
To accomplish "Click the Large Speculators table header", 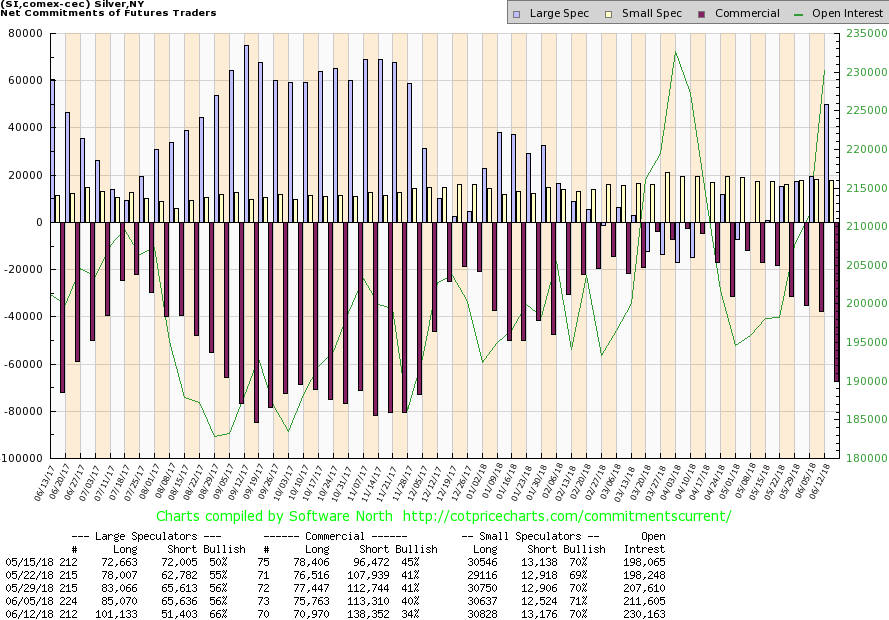I will [148, 536].
